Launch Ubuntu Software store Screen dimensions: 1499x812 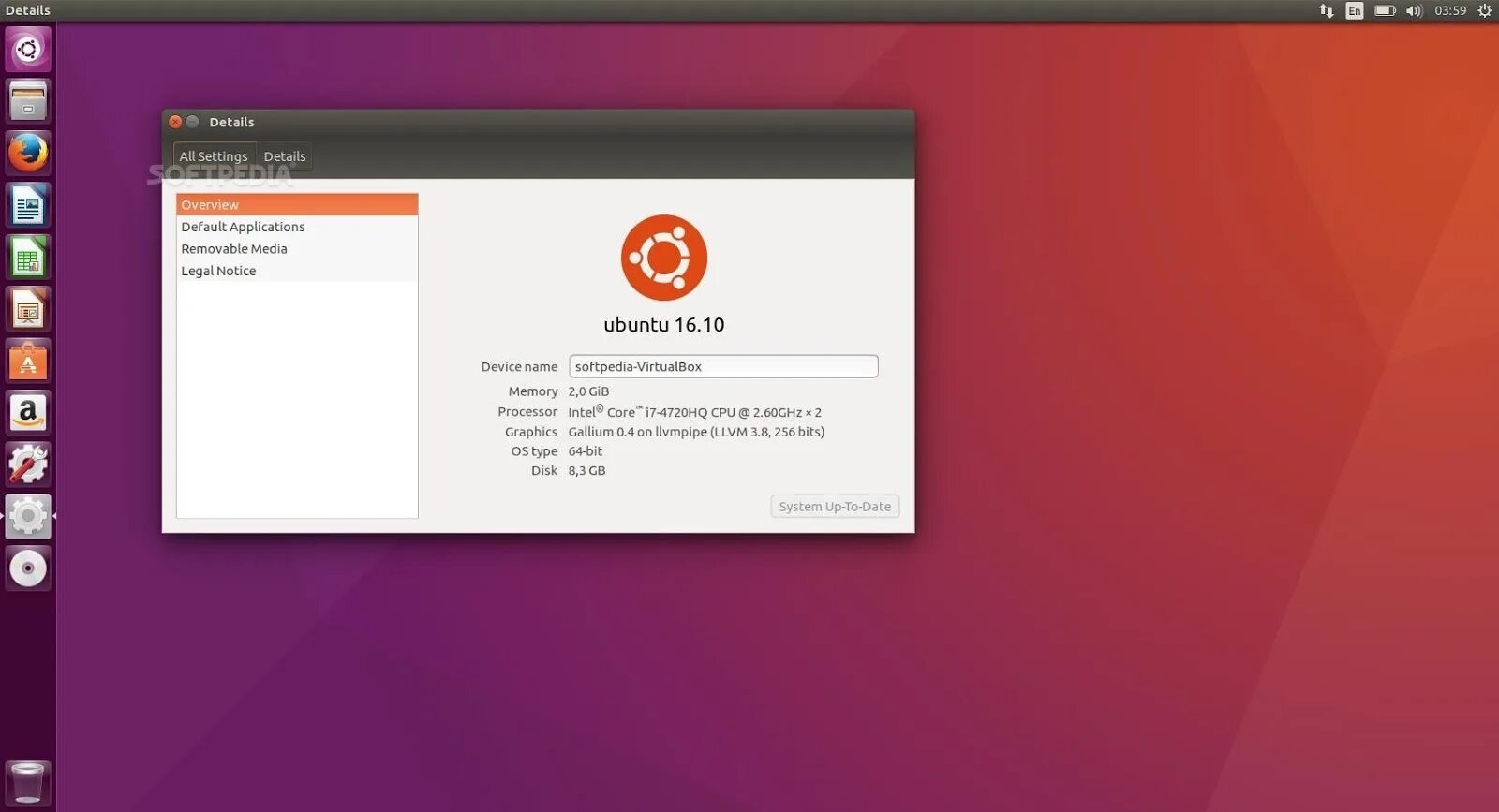point(28,361)
